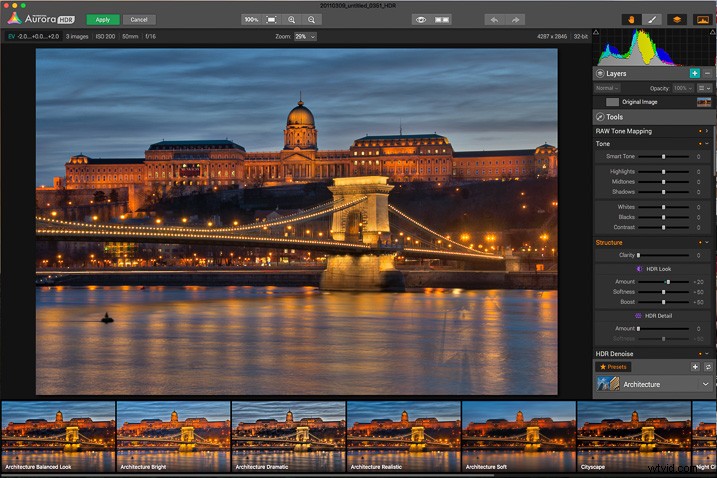Click the HDR Denoise section title
717x478 pixels.
[614, 354]
